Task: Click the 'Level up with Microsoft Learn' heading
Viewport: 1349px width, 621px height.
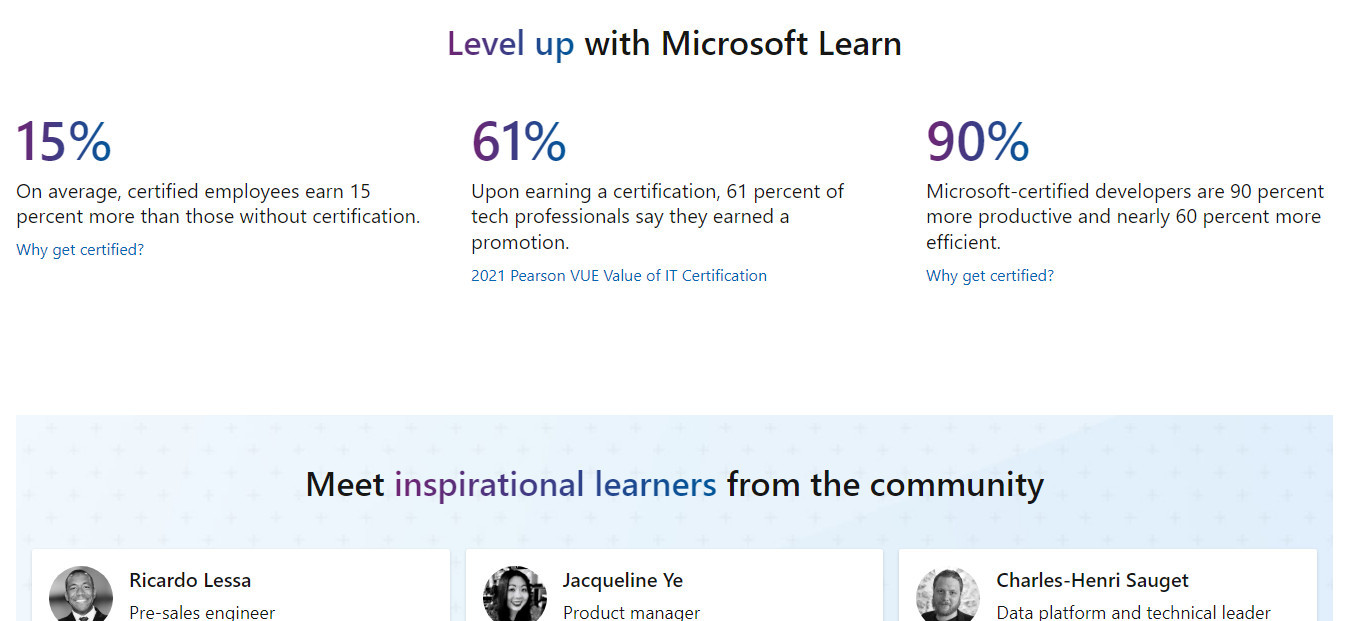Action: (674, 44)
